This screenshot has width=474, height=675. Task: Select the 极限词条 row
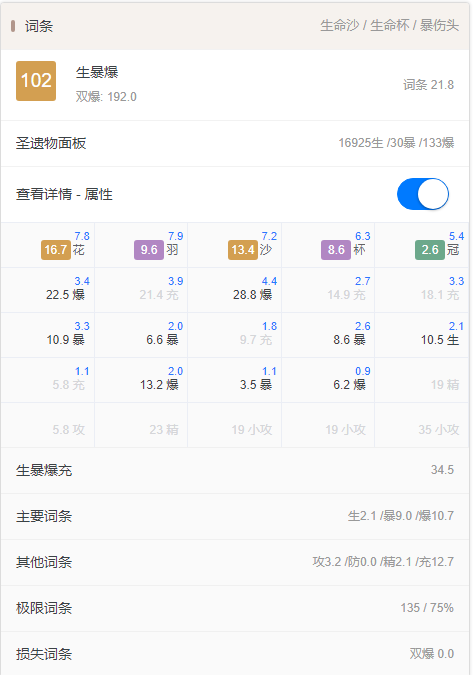pos(235,609)
